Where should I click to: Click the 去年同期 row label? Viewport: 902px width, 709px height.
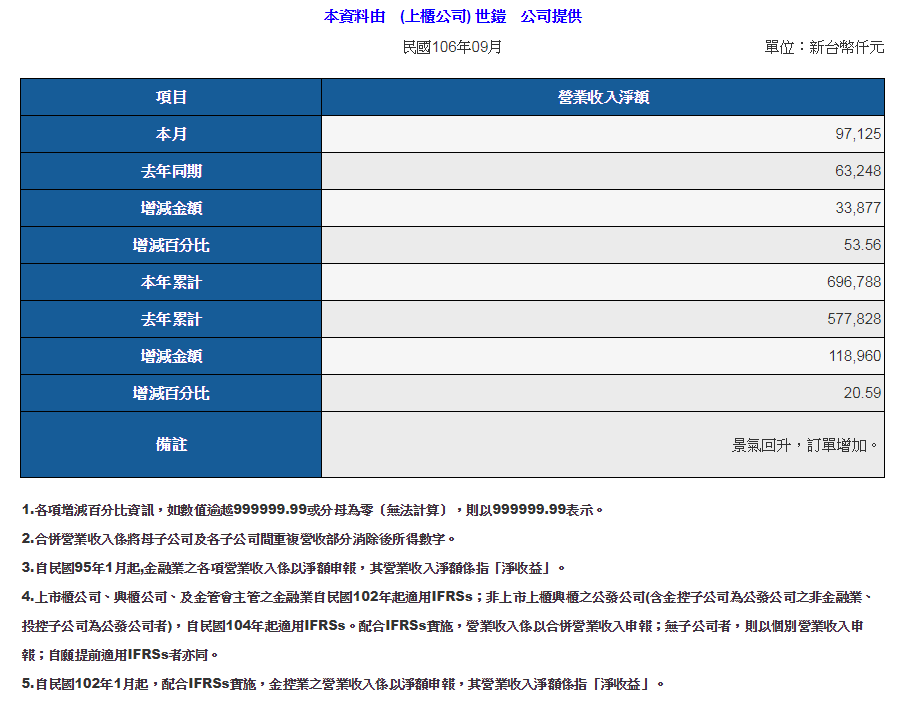[x=171, y=171]
